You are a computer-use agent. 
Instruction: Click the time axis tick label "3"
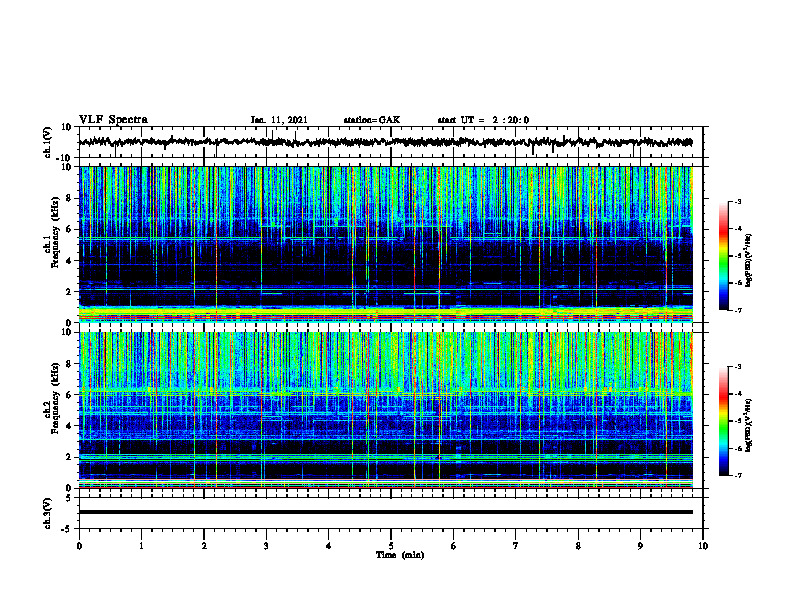coord(266,546)
